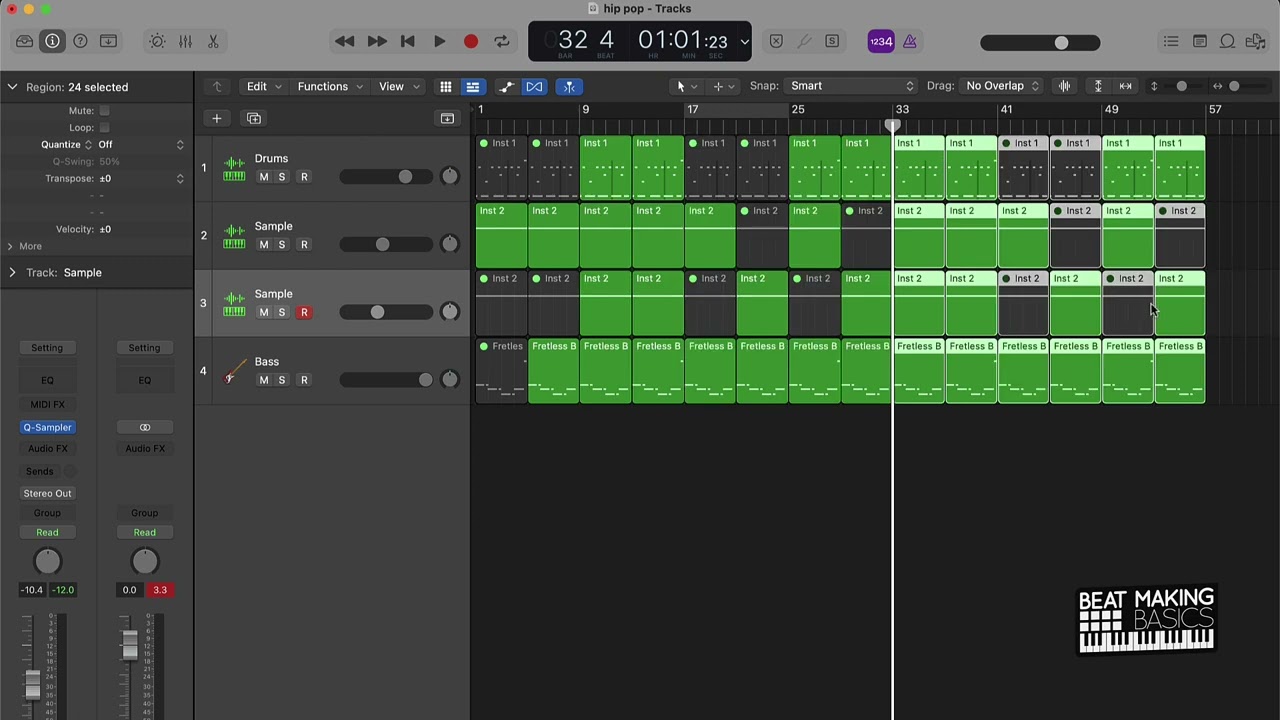The width and height of the screenshot is (1280, 720).
Task: Expand the More disclosure triangle
Action: (x=10, y=246)
